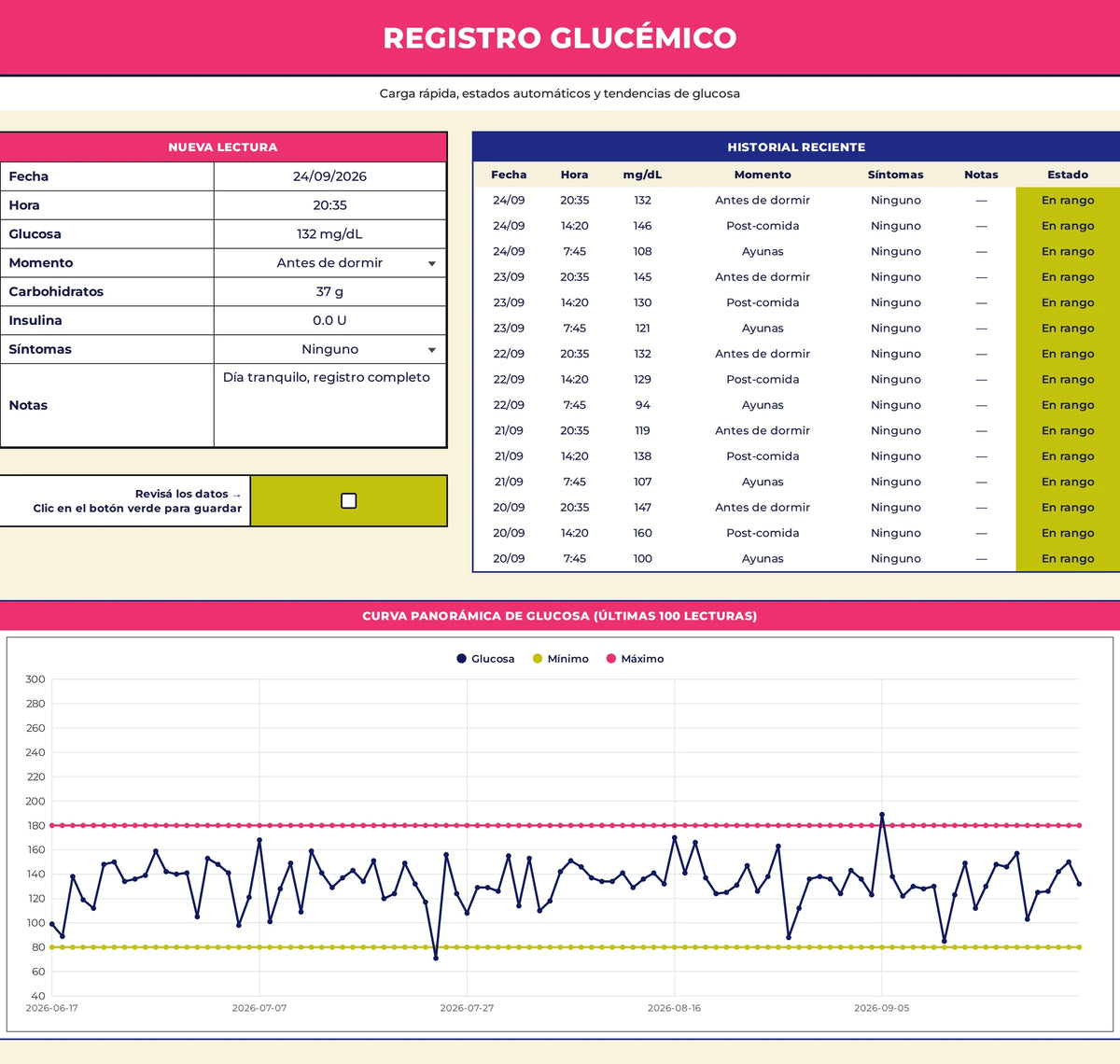1120x1064 pixels.
Task: Click the 2026-07-27 axis date label
Action: (467, 1008)
